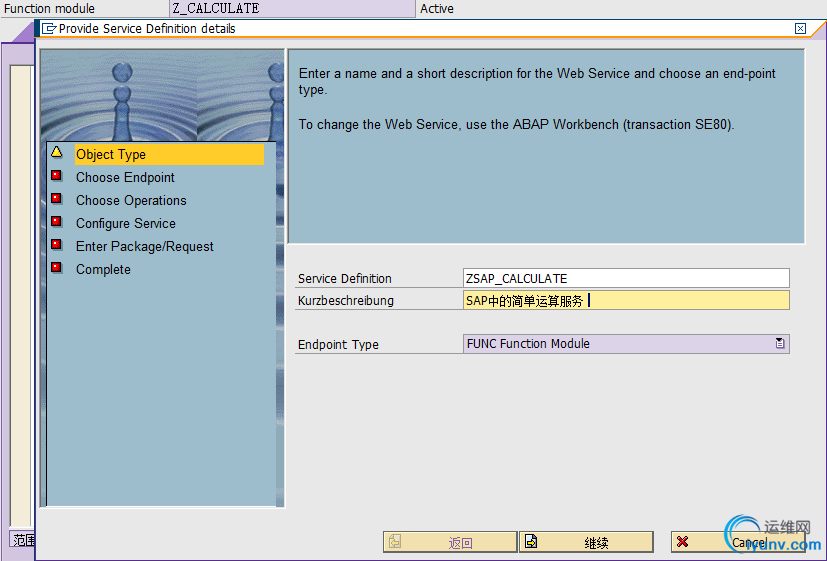Select the Choose Endpoint wizard step
Screen dimensions: 827x561
tap(125, 178)
